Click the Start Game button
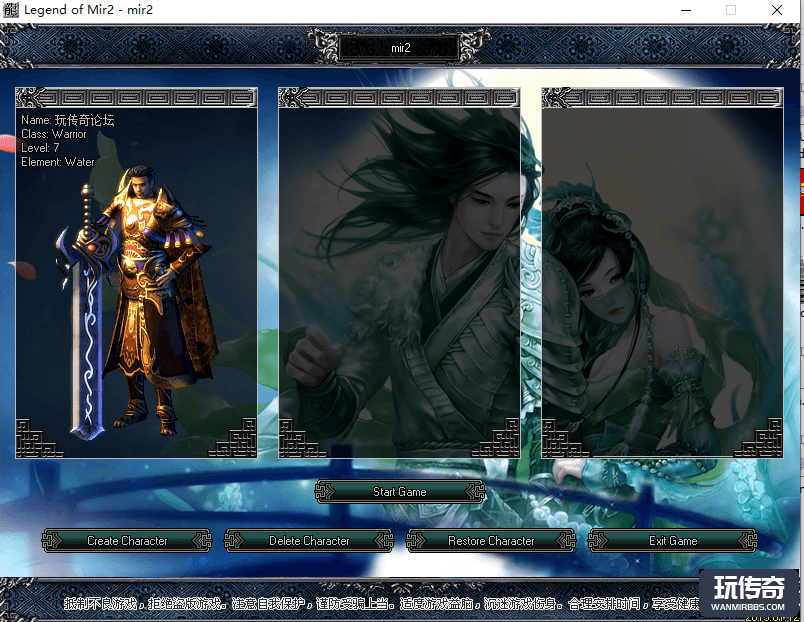The height and width of the screenshot is (622, 804). (399, 492)
